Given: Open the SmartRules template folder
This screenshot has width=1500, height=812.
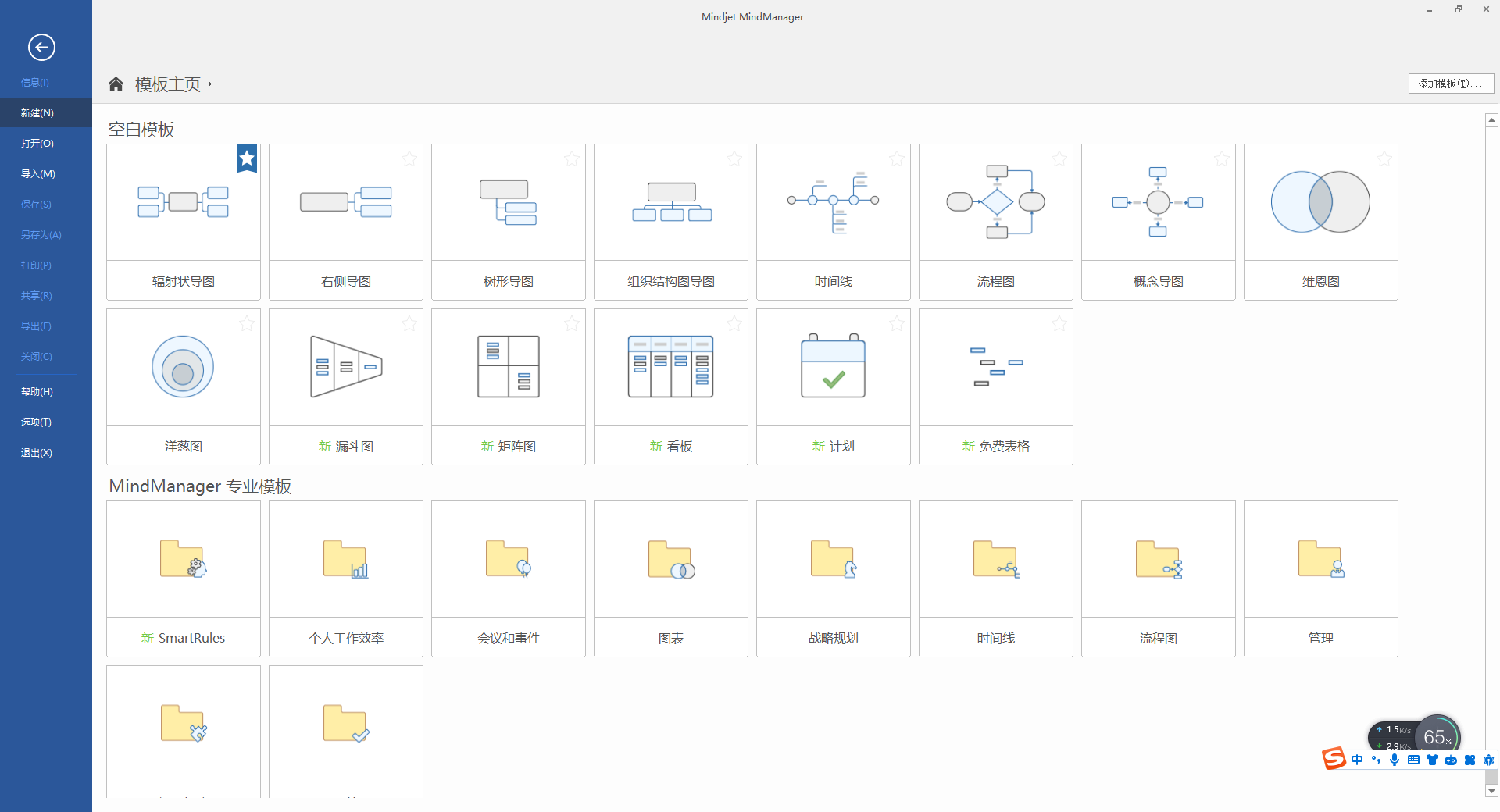Looking at the screenshot, I should click(184, 559).
